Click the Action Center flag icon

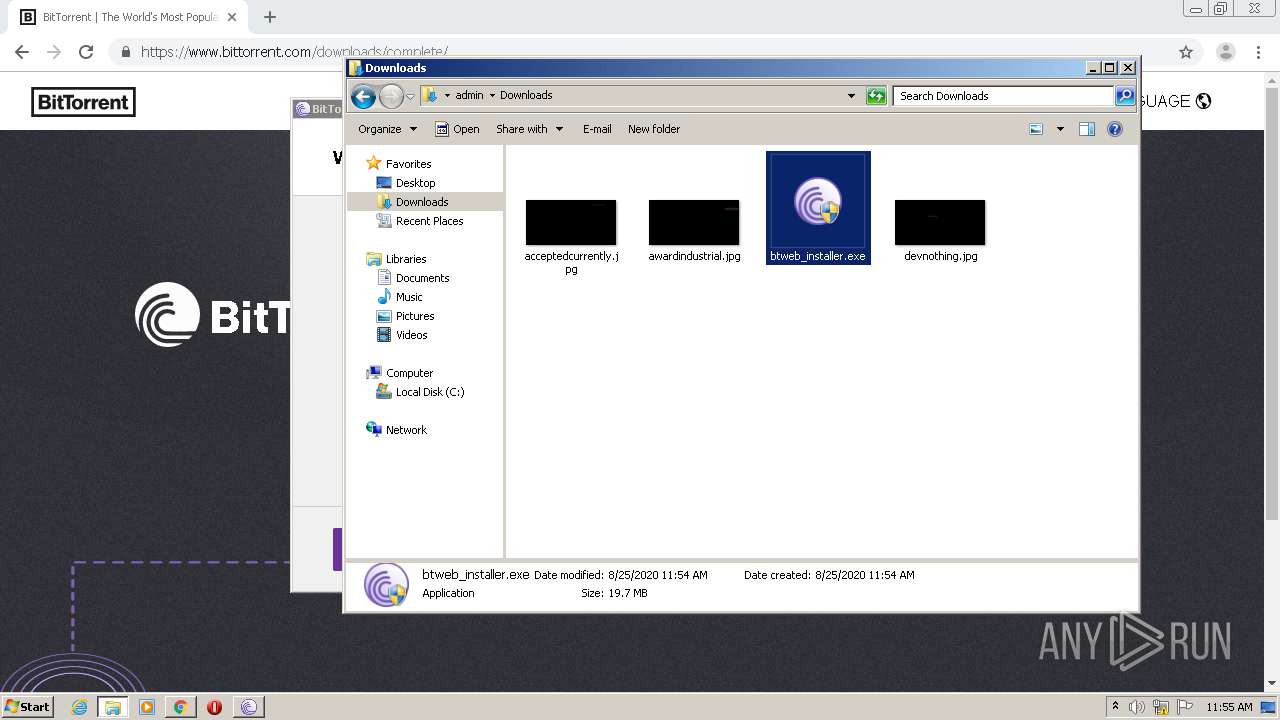point(1184,707)
